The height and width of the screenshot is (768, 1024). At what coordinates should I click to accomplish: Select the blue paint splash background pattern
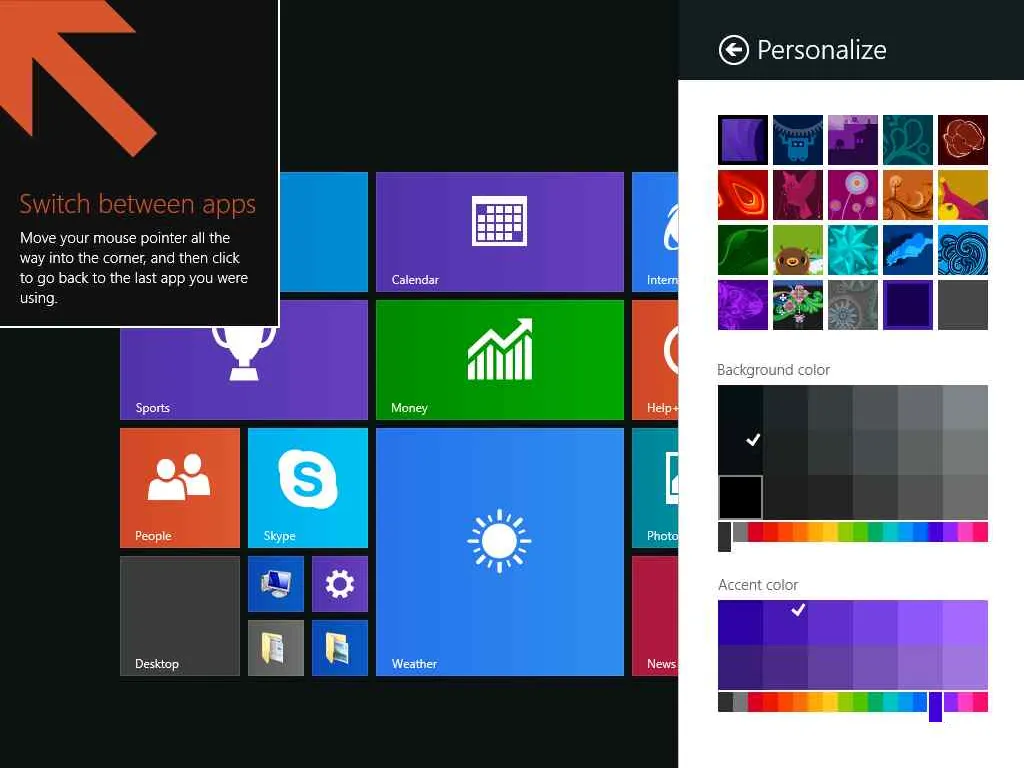[907, 250]
